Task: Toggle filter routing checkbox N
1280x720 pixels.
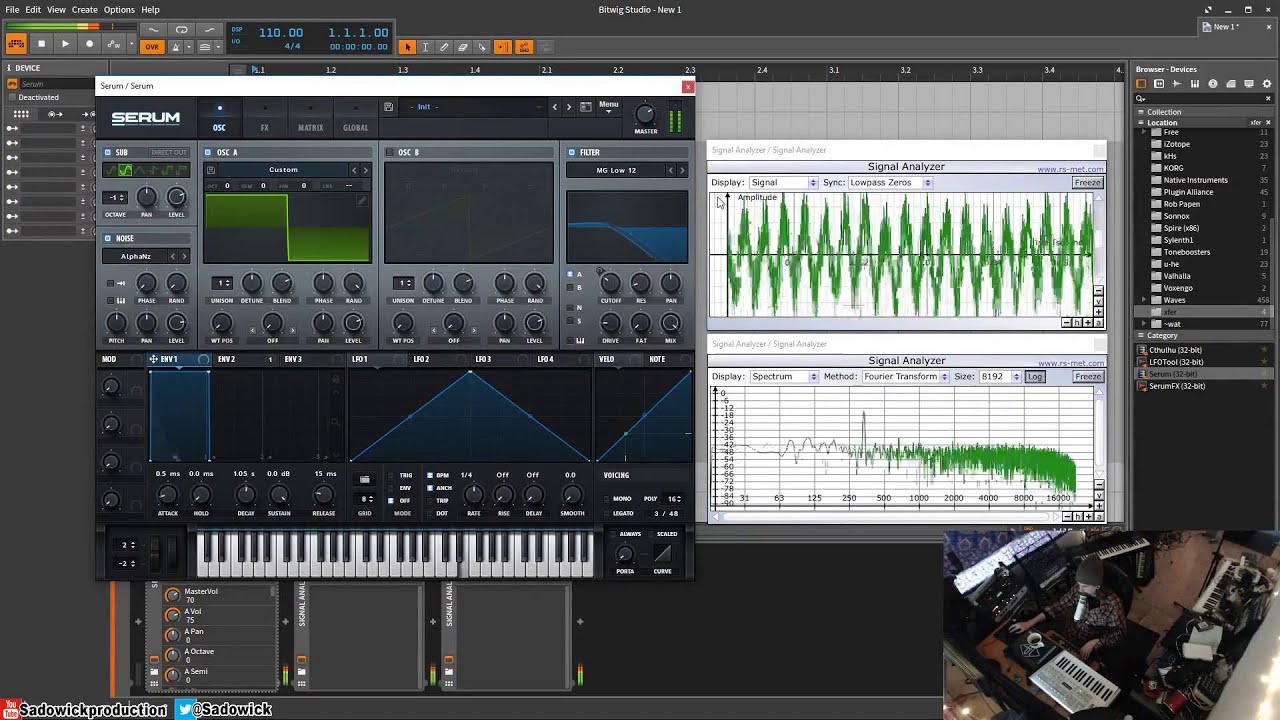Action: [x=570, y=307]
